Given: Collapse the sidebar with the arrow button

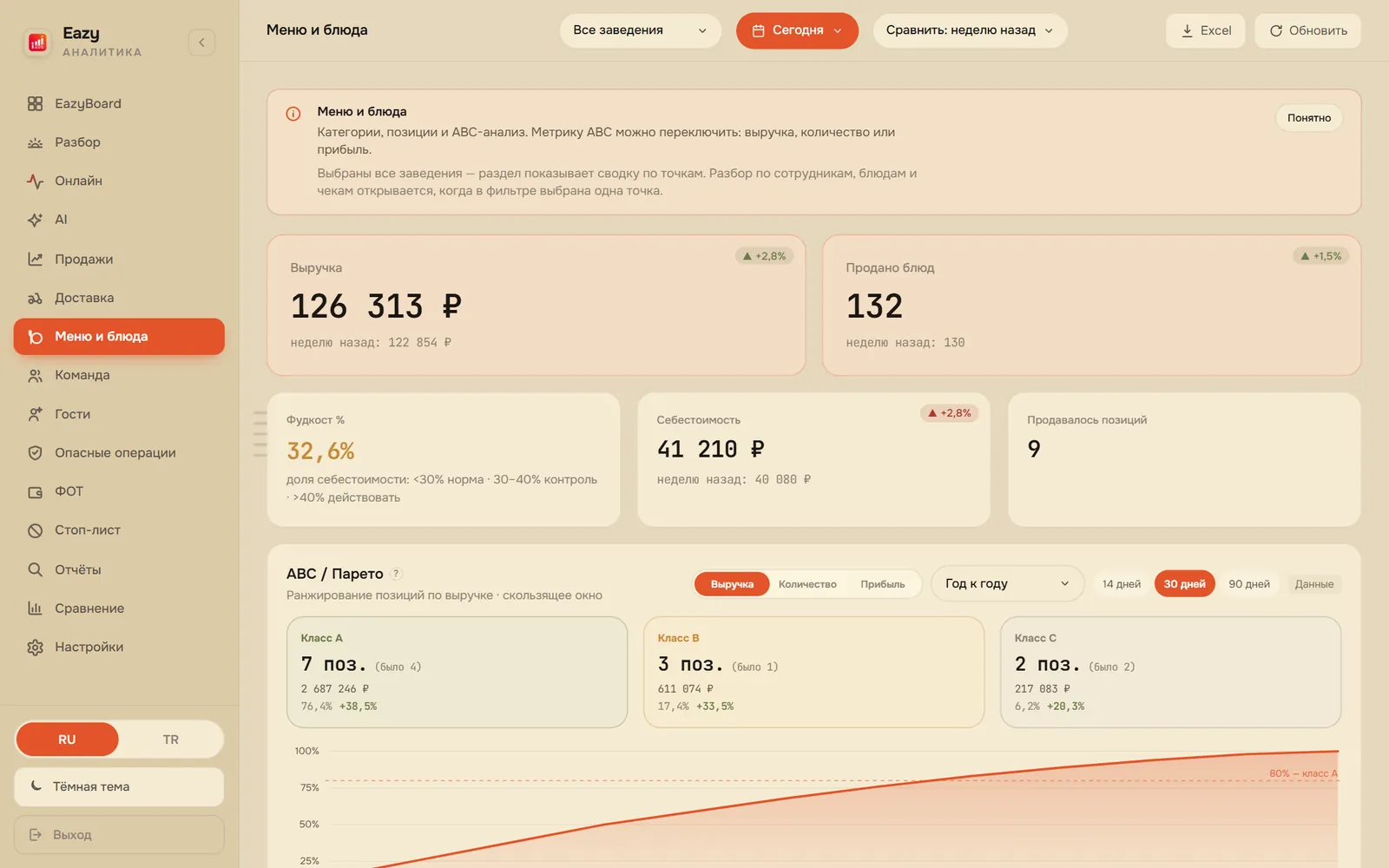Looking at the screenshot, I should pyautogui.click(x=201, y=42).
